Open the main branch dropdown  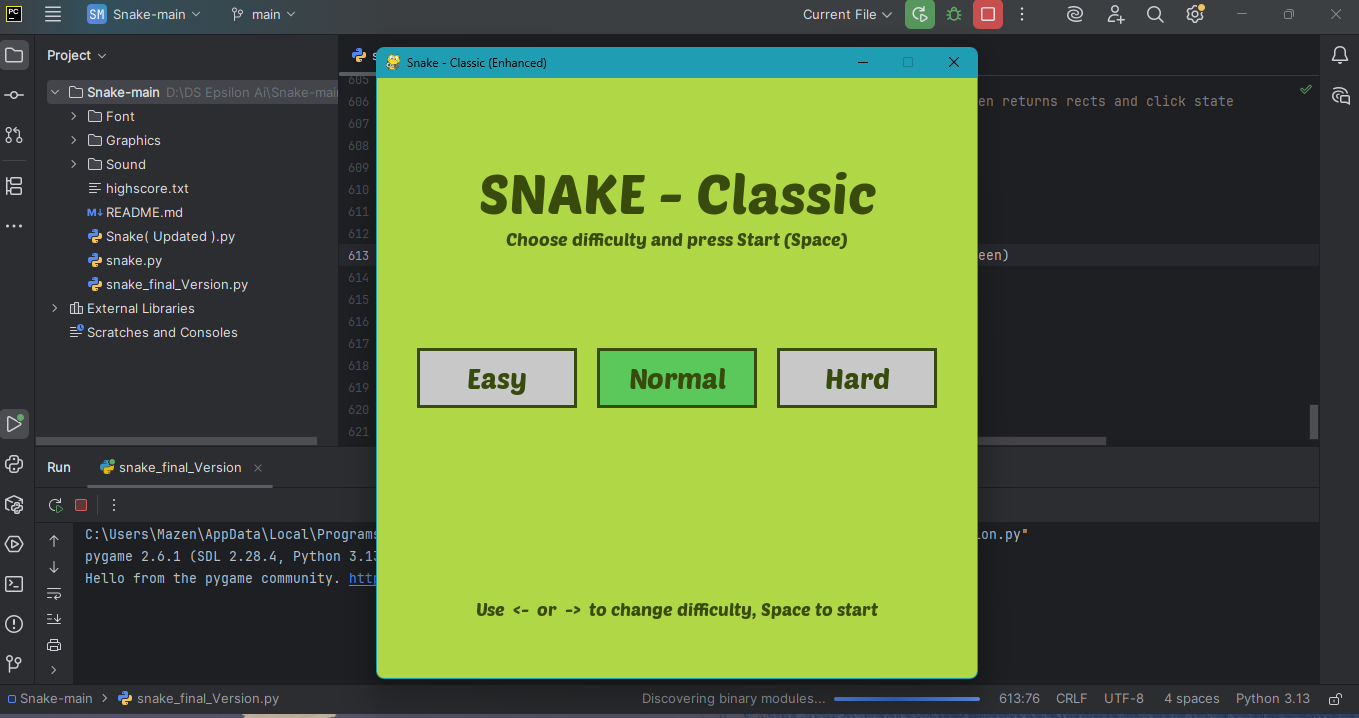pos(264,14)
